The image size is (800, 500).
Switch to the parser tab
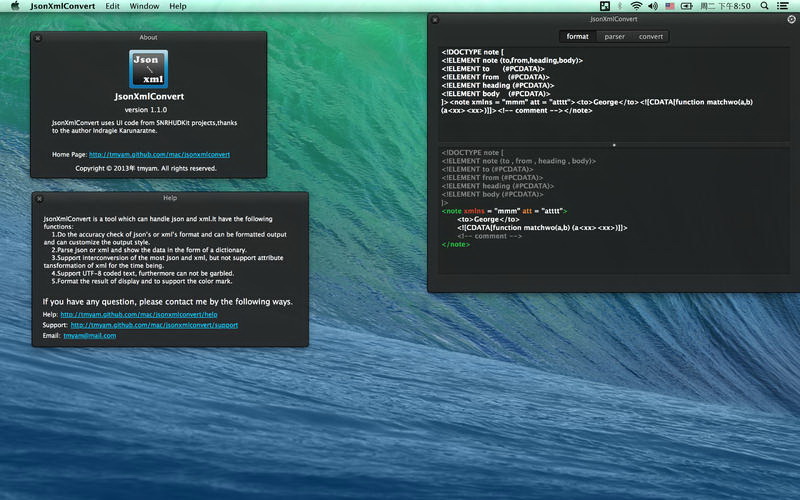tap(614, 37)
